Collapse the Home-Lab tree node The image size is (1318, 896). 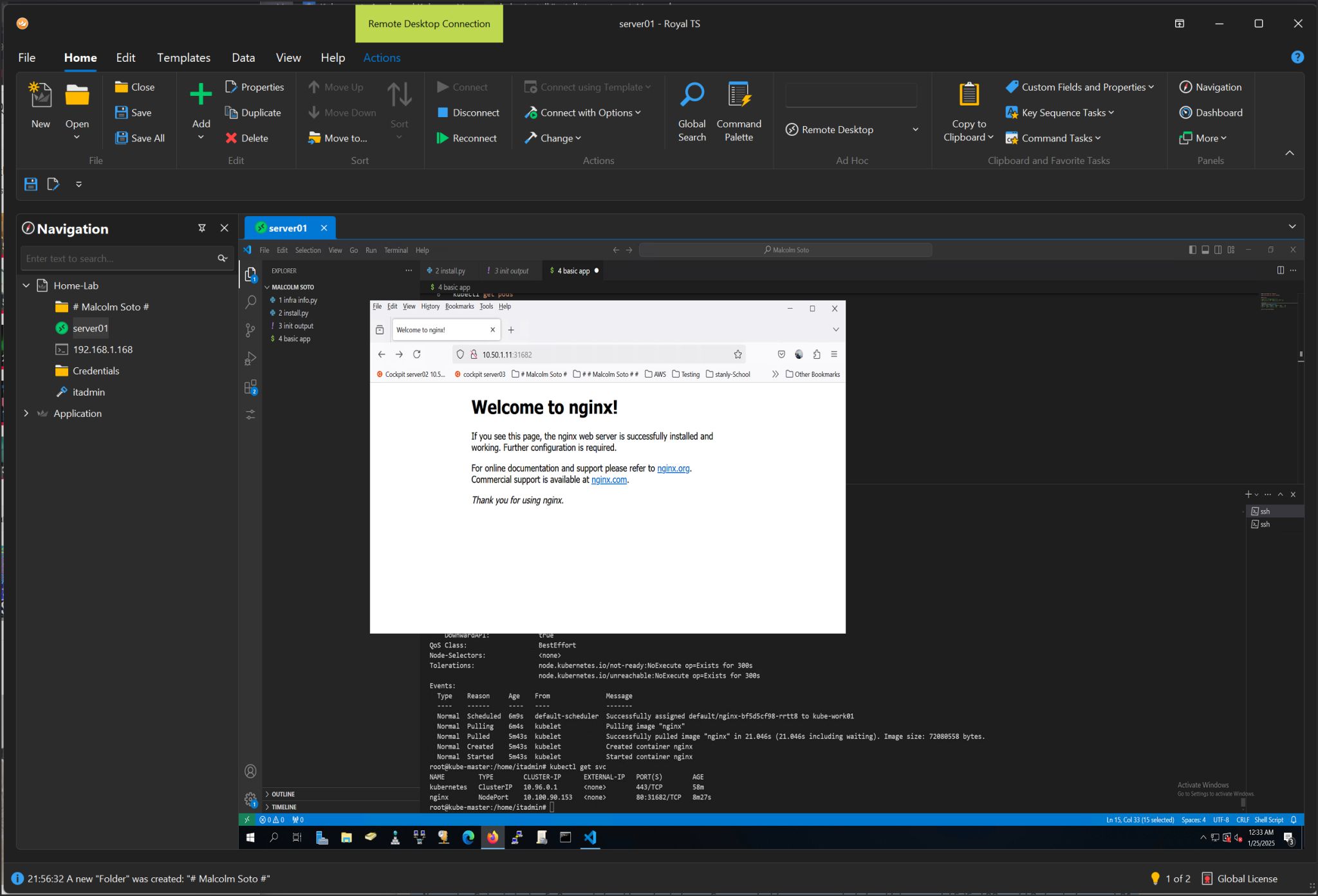tap(26, 286)
